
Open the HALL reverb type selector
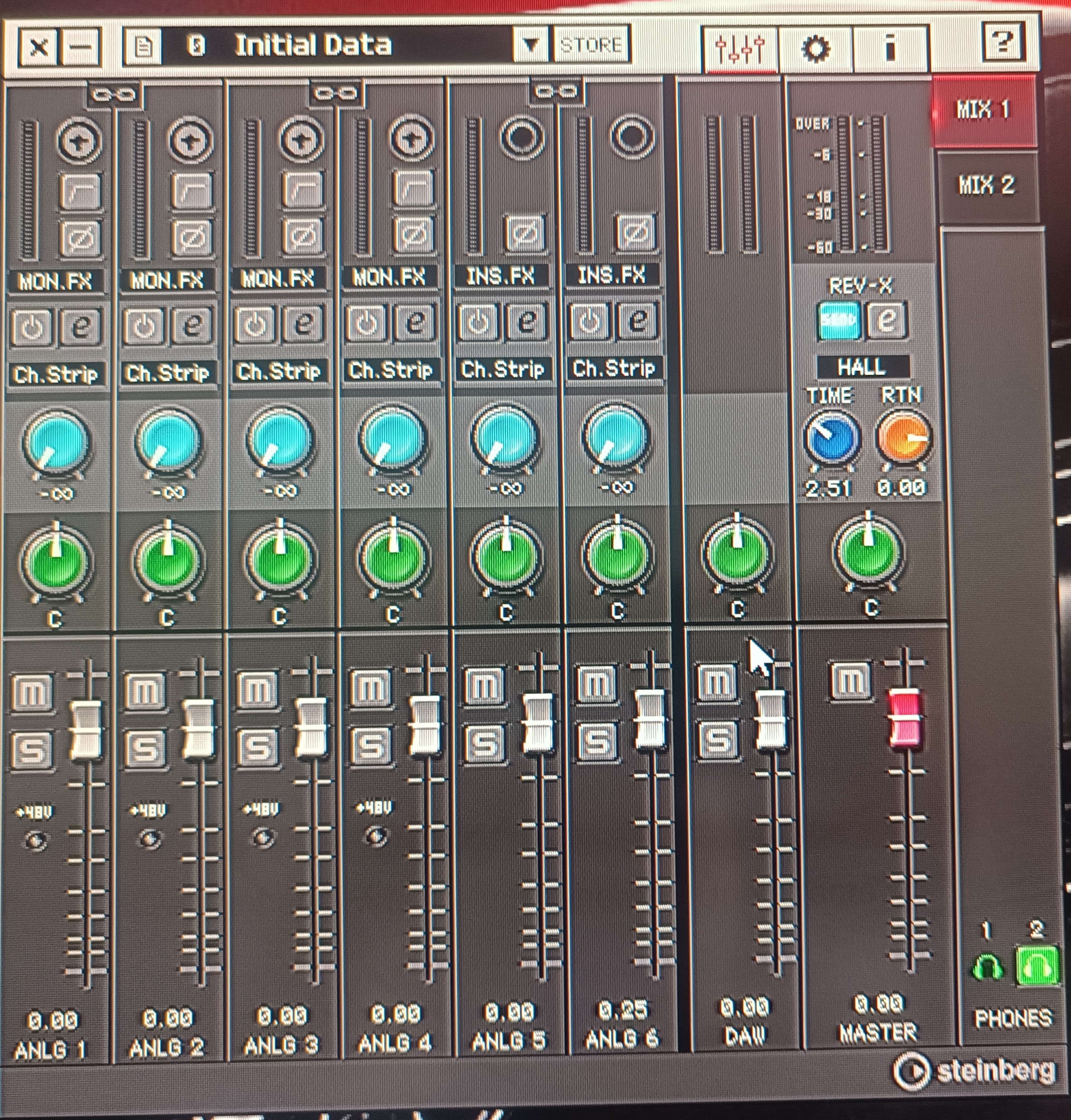pyautogui.click(x=862, y=367)
